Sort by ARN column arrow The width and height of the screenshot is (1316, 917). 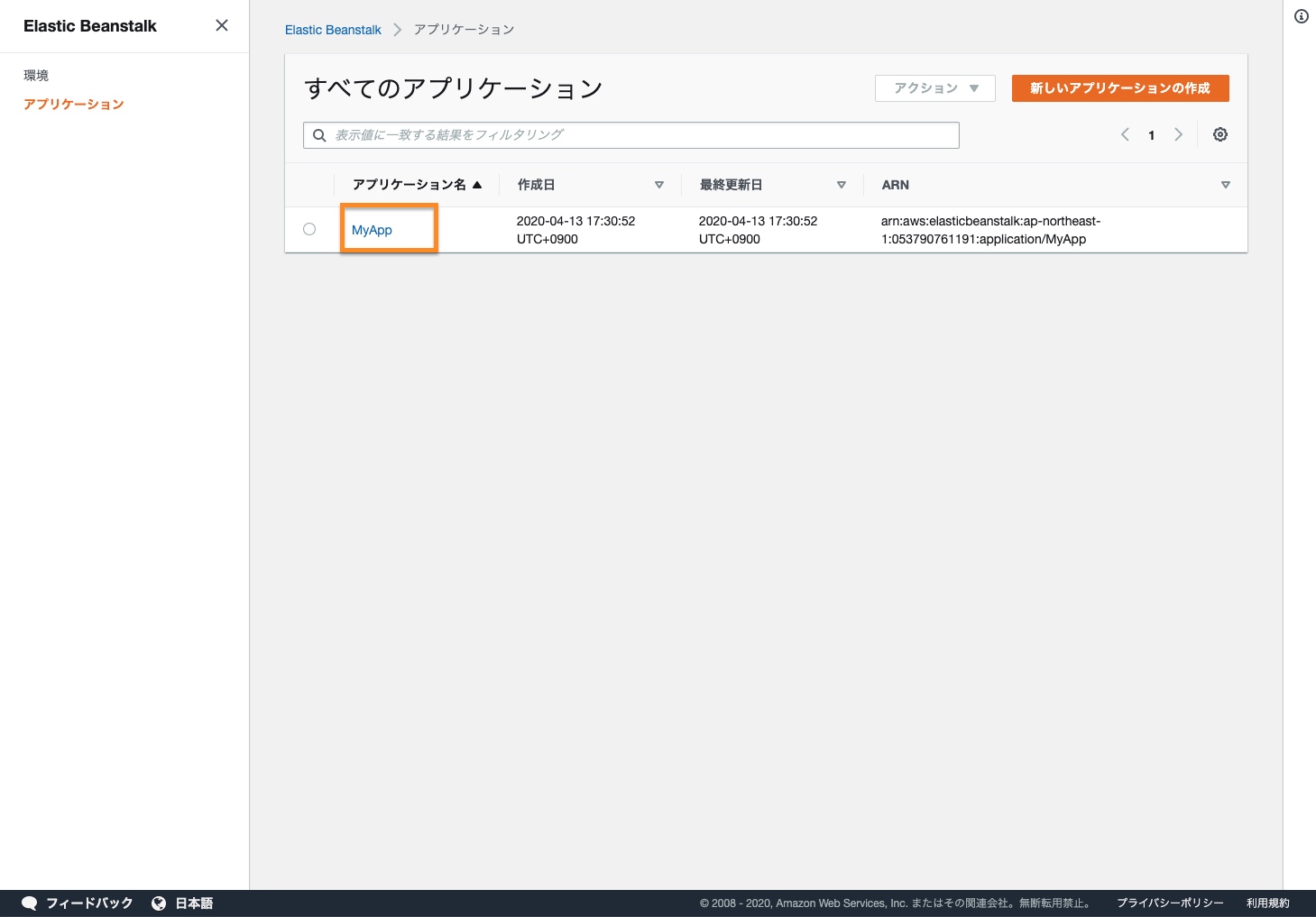tap(1225, 185)
